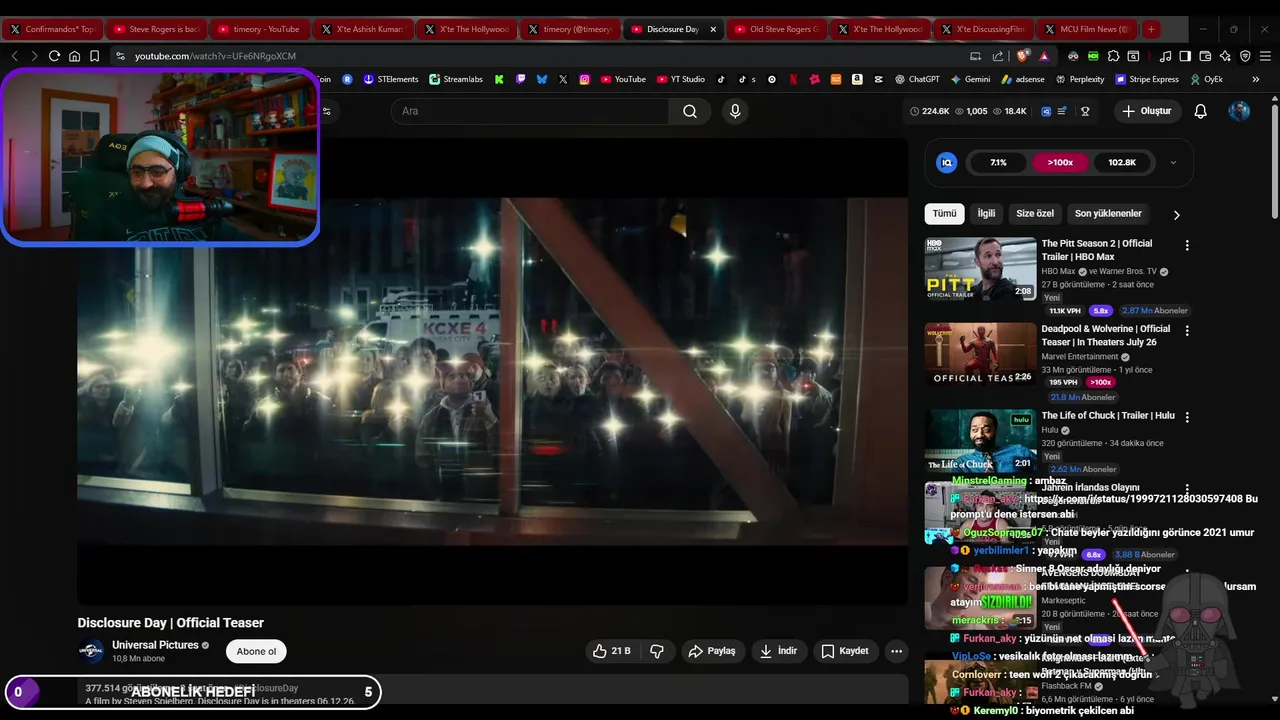
Task: Open the Twitch bookmark icon
Action: pos(520,79)
